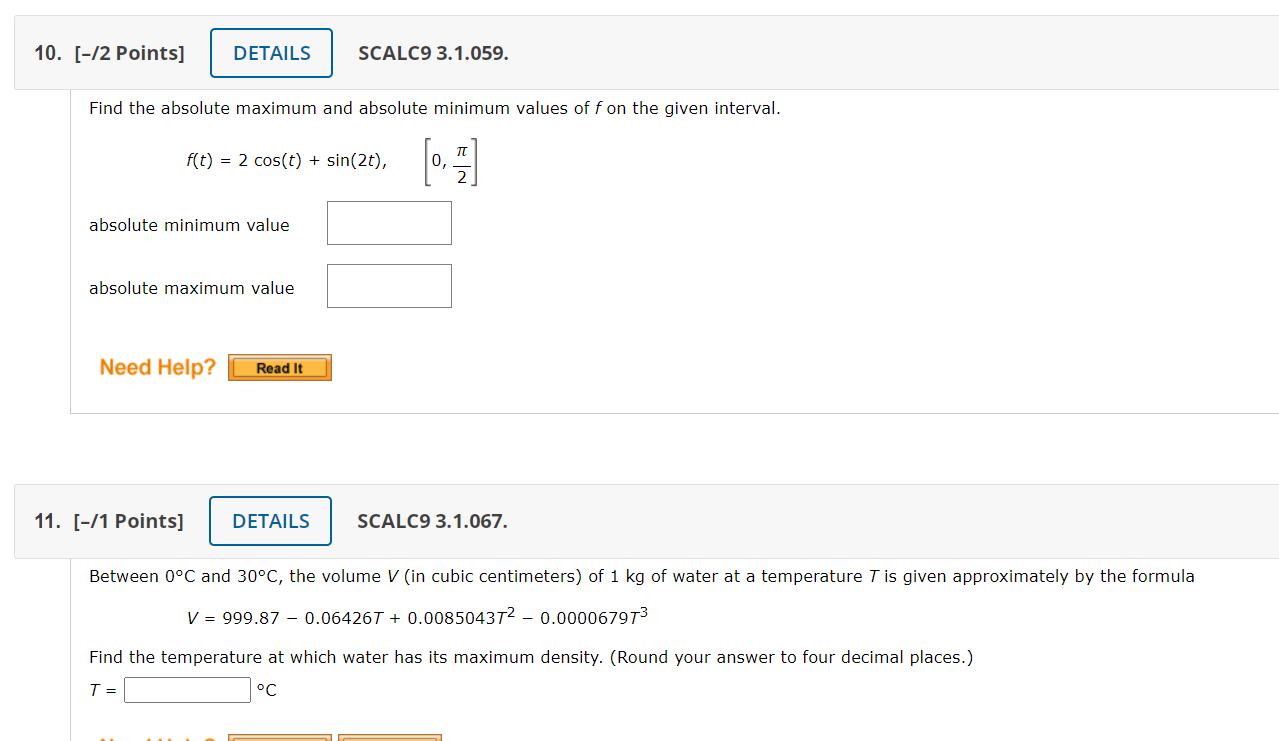Select the volume formula for water

coord(417,616)
